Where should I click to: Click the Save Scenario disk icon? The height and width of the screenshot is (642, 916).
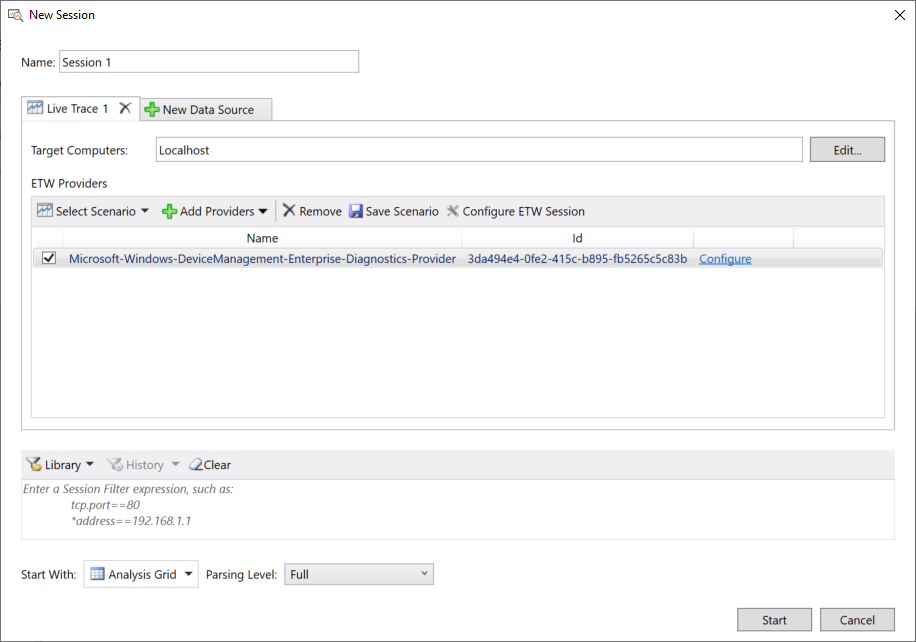(355, 211)
